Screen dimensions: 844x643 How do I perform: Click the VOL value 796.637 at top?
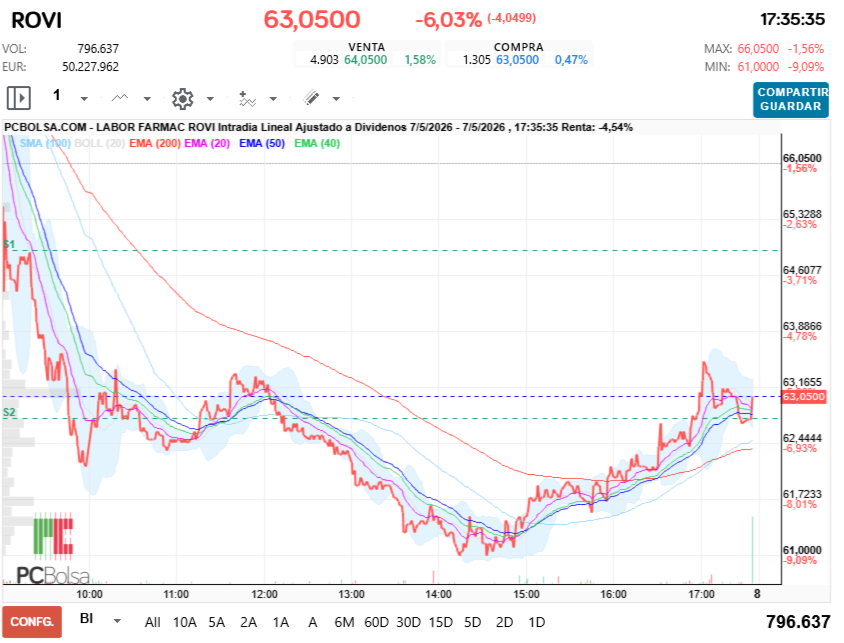(98, 49)
